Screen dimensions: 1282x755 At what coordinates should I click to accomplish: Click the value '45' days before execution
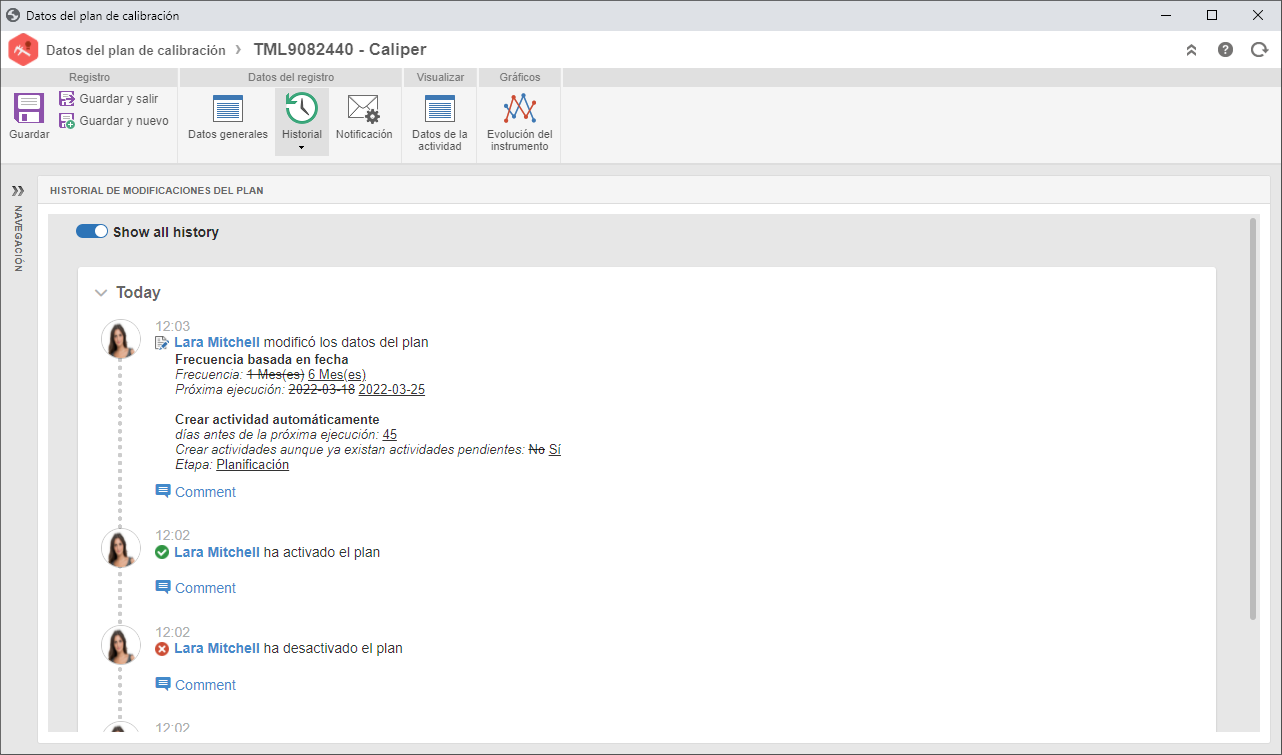pos(390,434)
